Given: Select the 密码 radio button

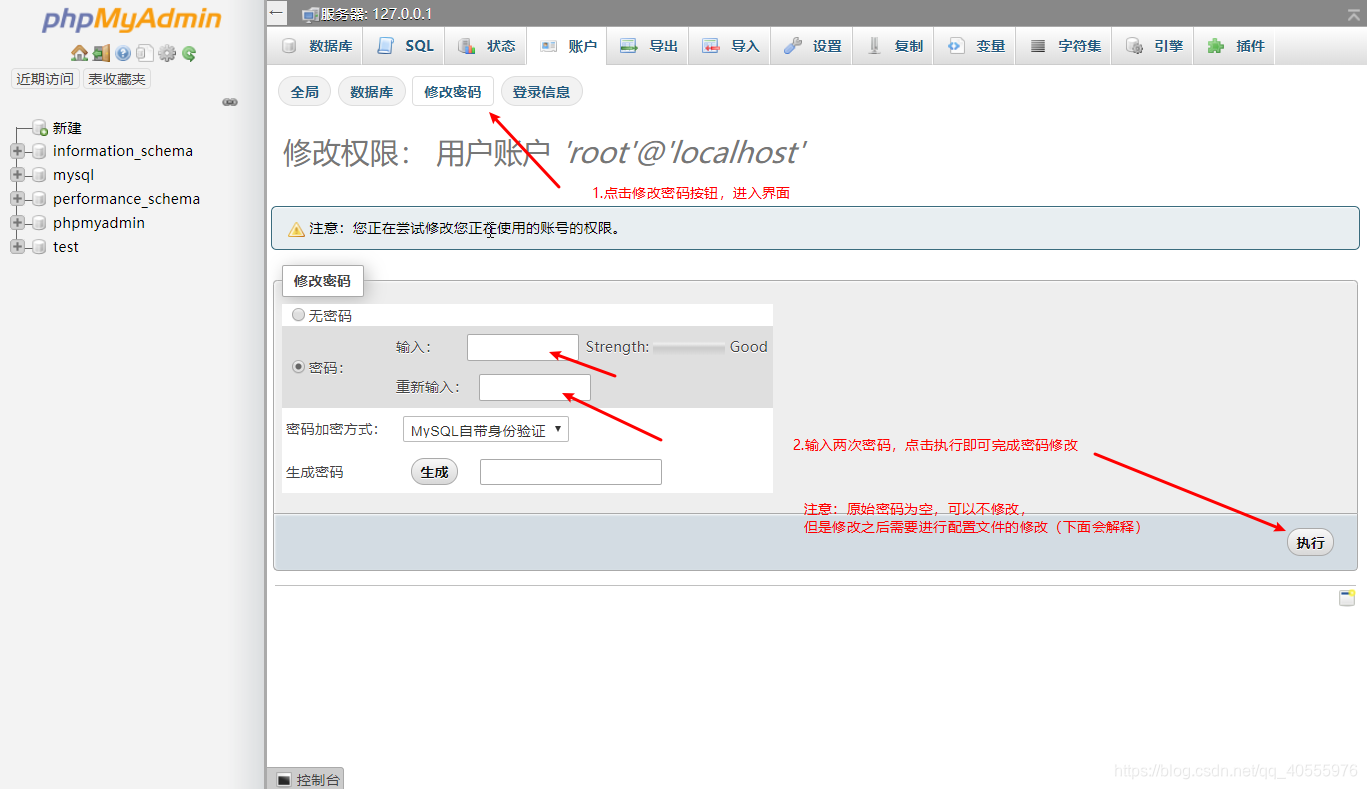Looking at the screenshot, I should click(x=298, y=367).
